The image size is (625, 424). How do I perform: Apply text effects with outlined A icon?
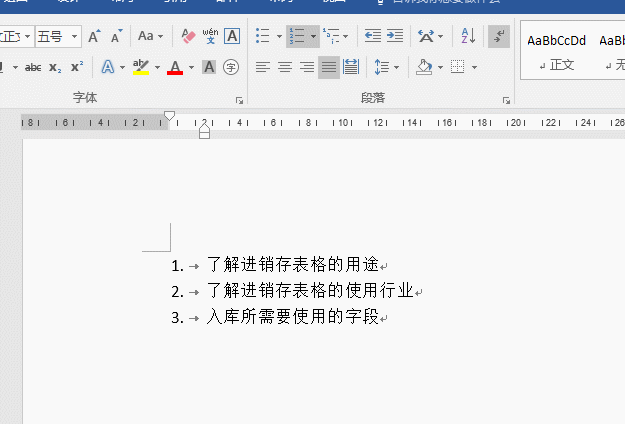(108, 67)
